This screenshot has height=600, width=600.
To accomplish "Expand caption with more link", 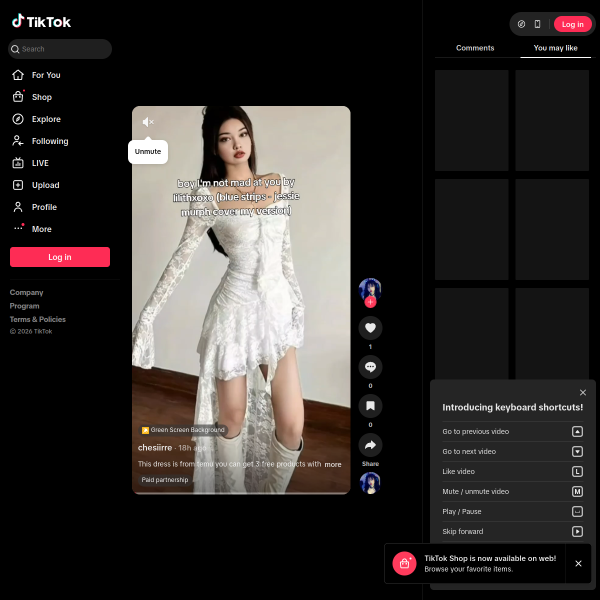I will 333,464.
